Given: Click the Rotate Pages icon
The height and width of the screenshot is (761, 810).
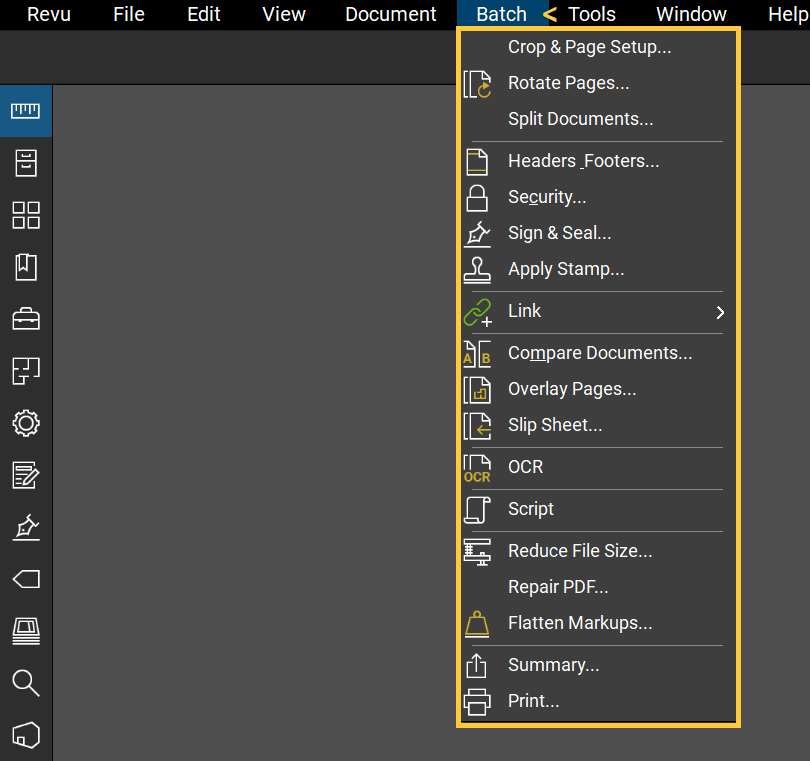Looking at the screenshot, I should click(x=477, y=84).
